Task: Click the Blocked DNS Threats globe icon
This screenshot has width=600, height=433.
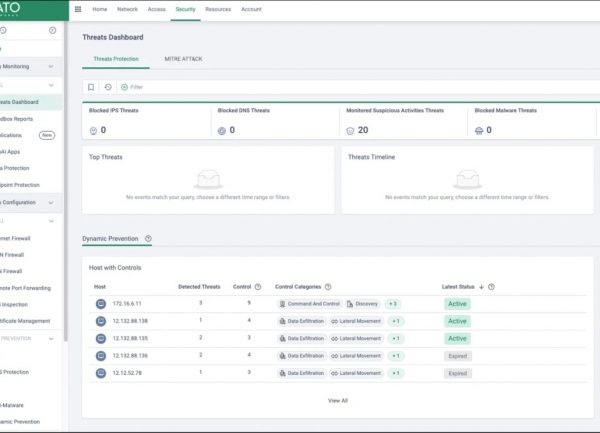Action: pos(222,131)
